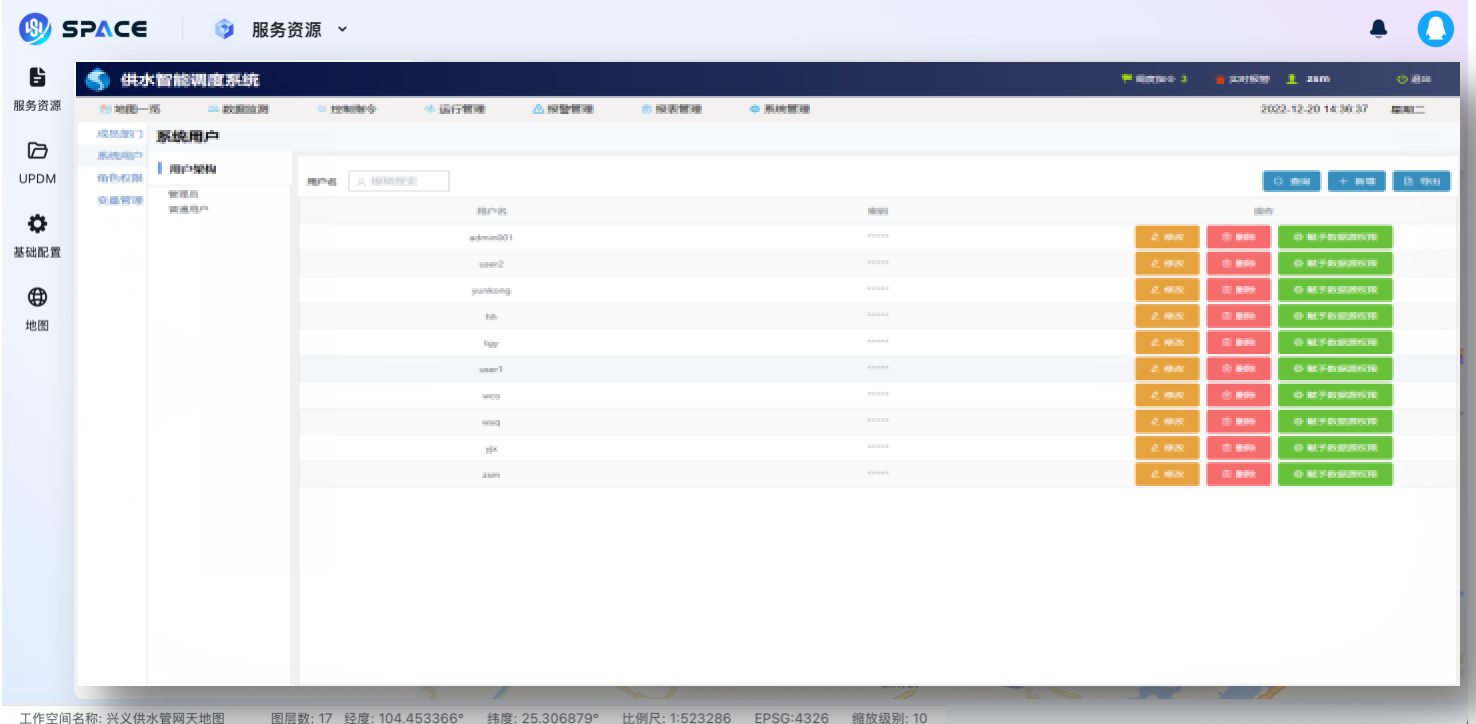
Task: Open notifications bell icon
Action: click(1379, 30)
